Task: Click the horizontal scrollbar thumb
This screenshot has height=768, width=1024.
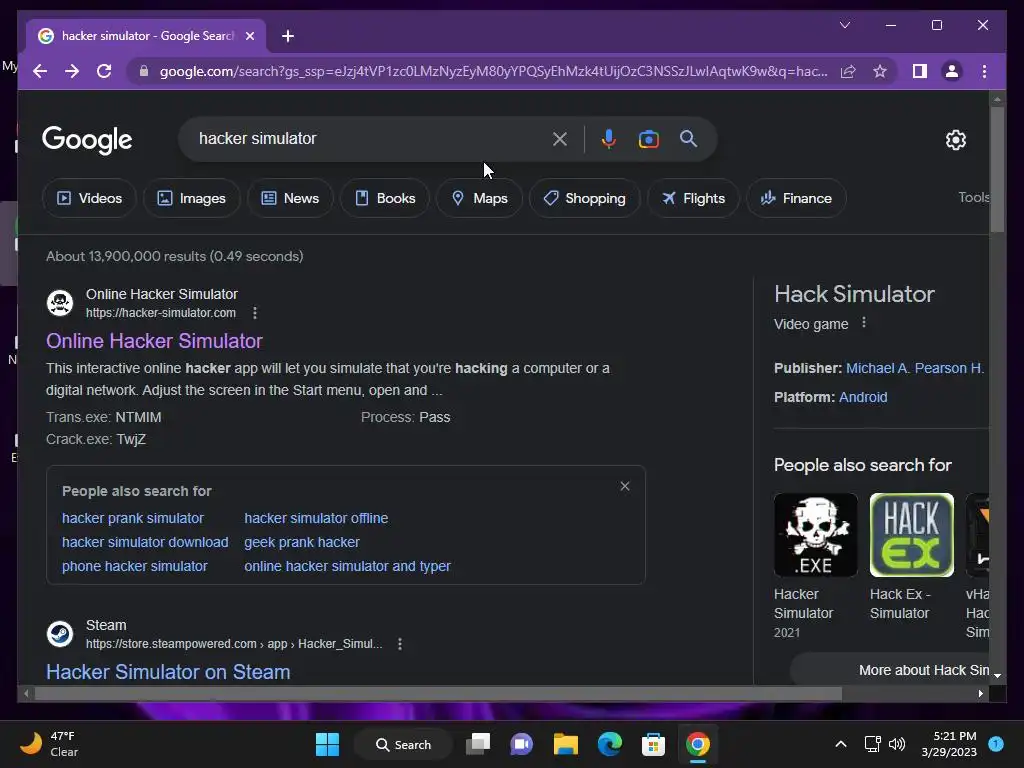Action: (438, 694)
